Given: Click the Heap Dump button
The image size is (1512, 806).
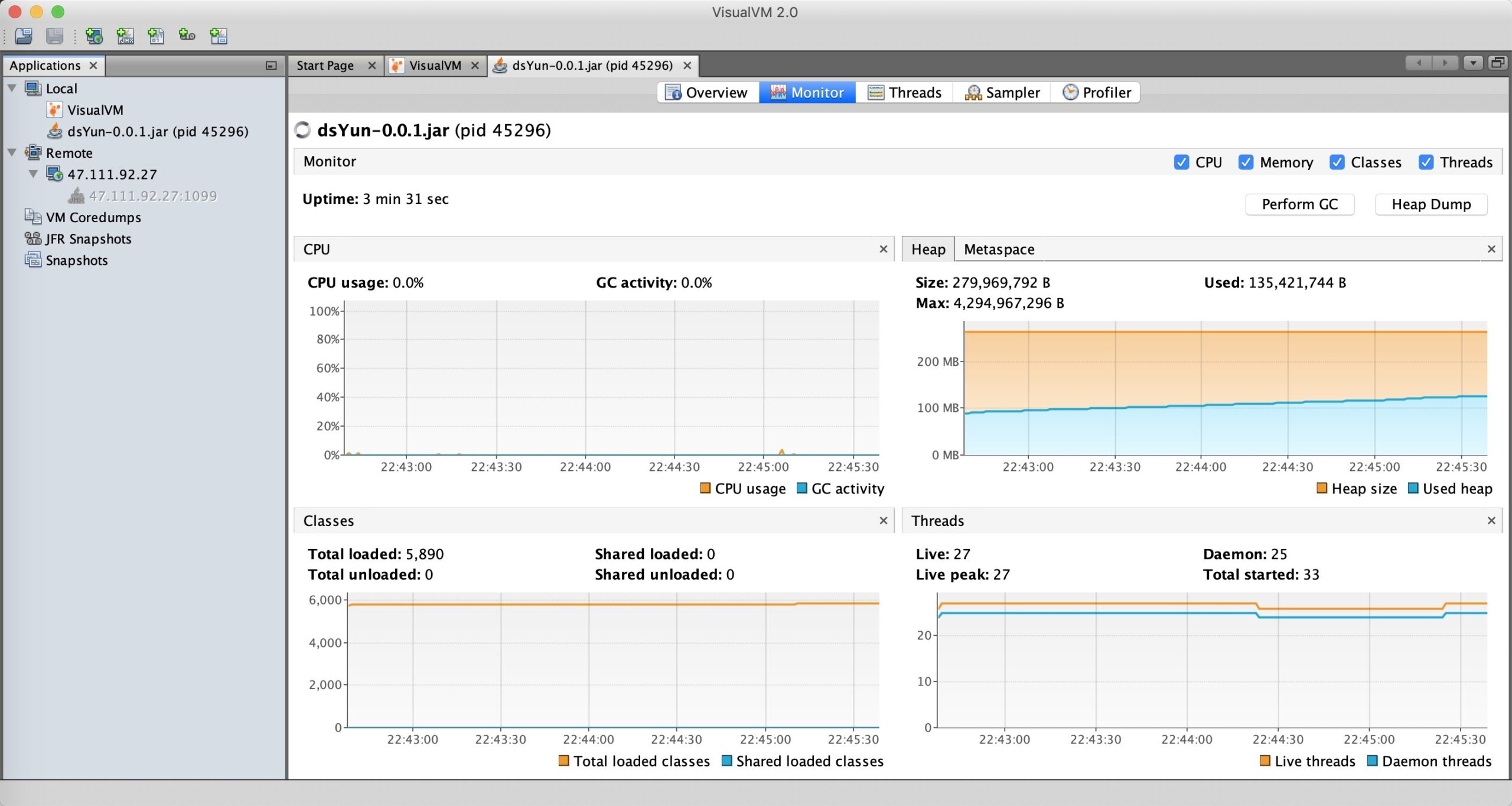Looking at the screenshot, I should click(x=1430, y=204).
